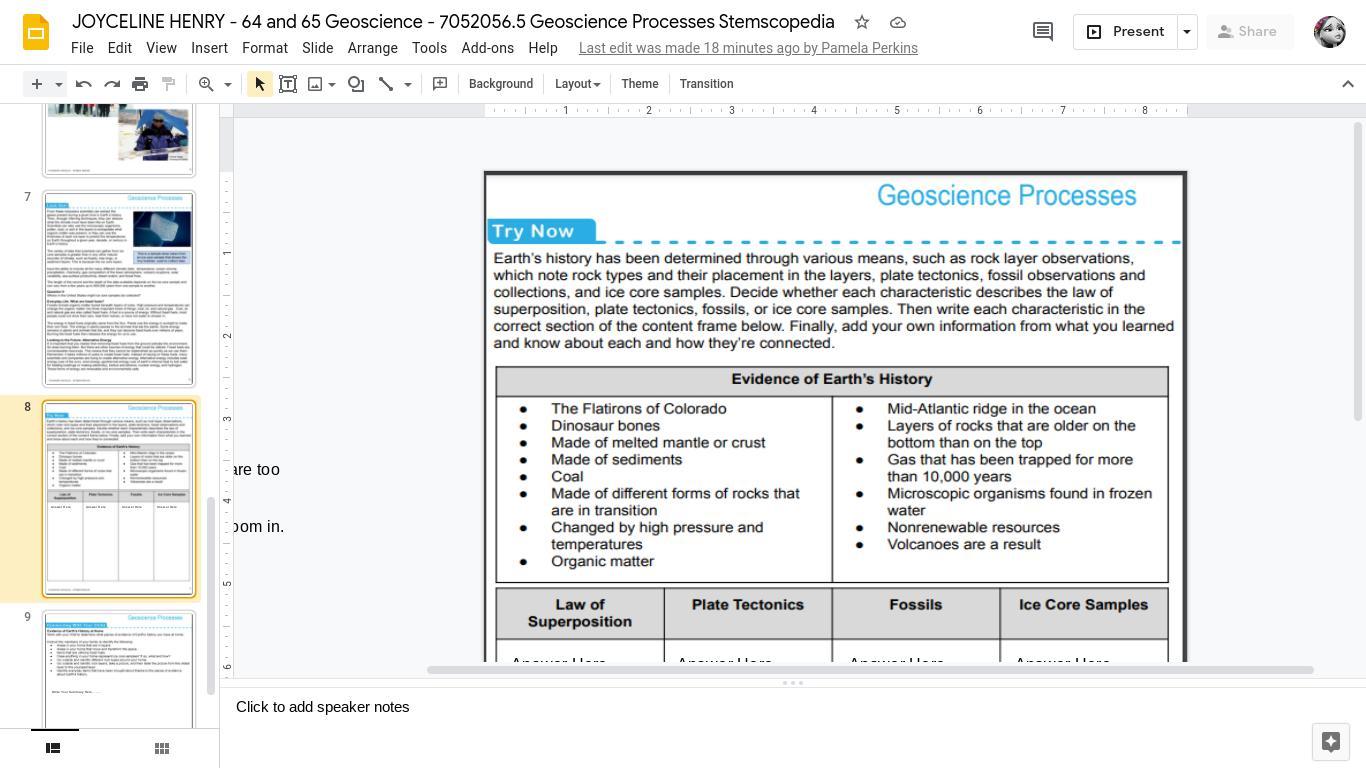Click to add speaker notes
The height and width of the screenshot is (768, 1366).
point(322,707)
